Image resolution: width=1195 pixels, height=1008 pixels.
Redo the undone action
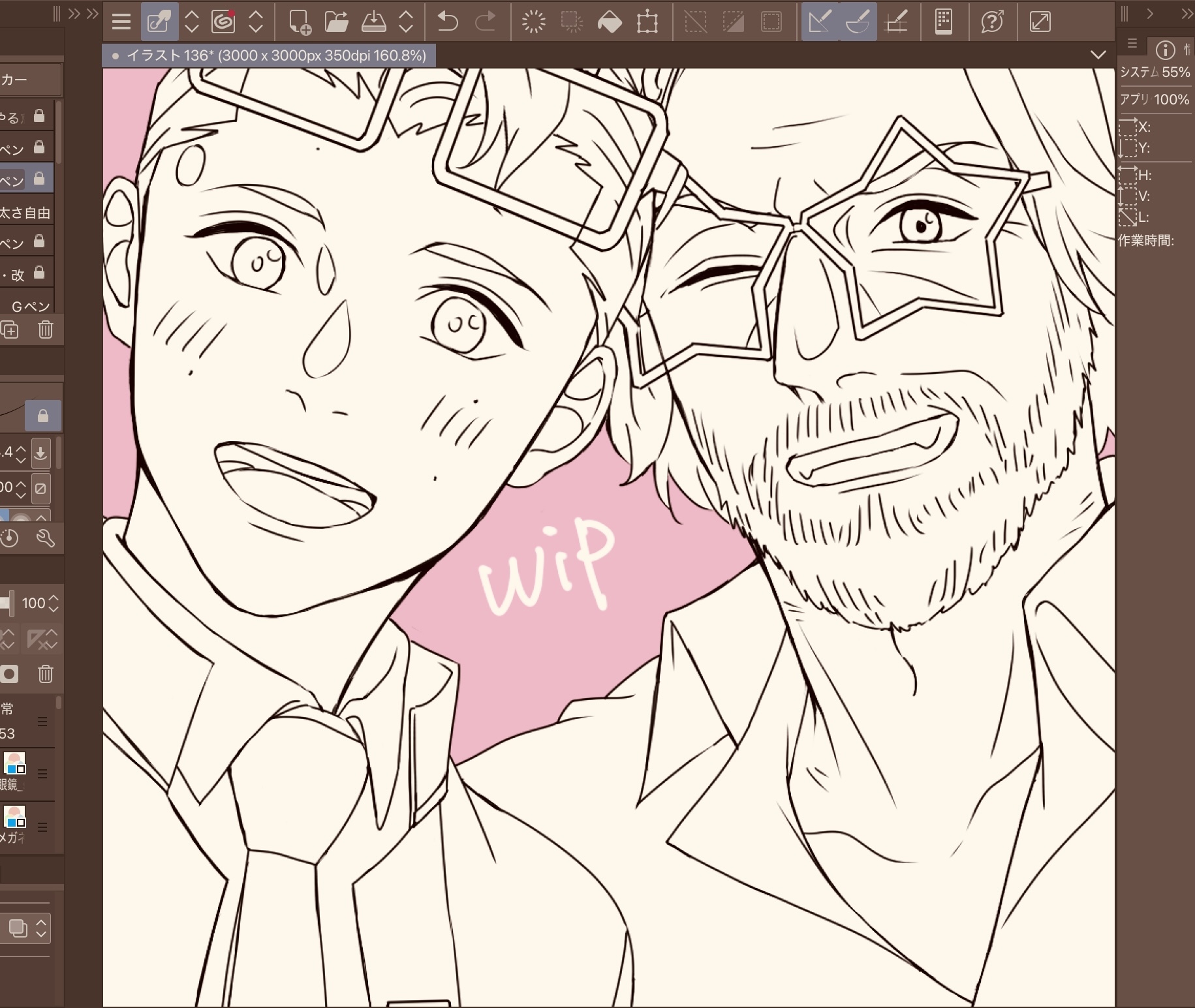[x=486, y=22]
